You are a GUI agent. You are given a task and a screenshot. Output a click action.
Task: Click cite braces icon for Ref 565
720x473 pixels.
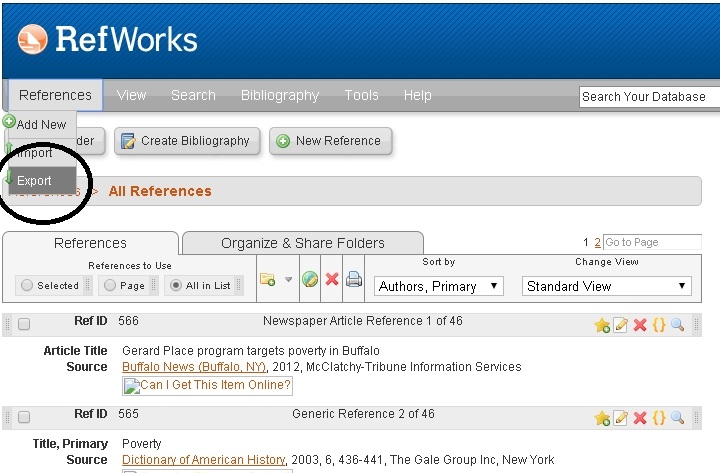click(x=659, y=418)
